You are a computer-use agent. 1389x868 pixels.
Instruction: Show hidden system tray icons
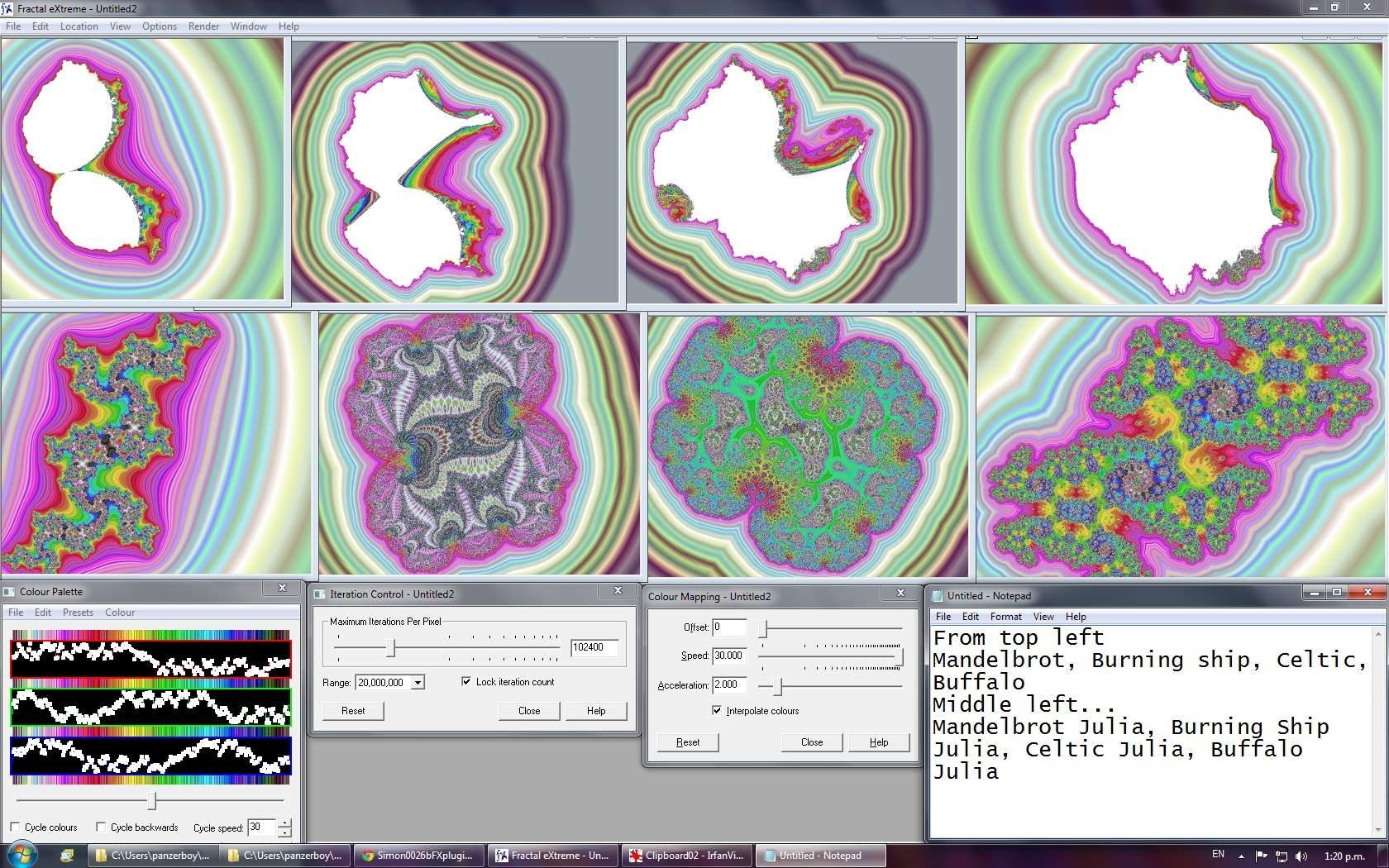[x=1241, y=856]
